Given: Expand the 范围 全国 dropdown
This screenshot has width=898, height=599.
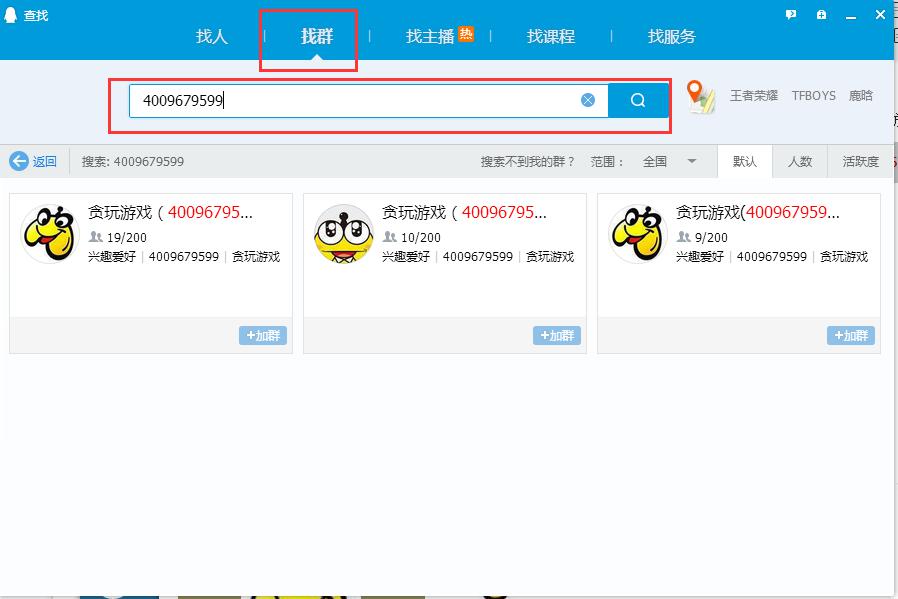Looking at the screenshot, I should (x=669, y=161).
